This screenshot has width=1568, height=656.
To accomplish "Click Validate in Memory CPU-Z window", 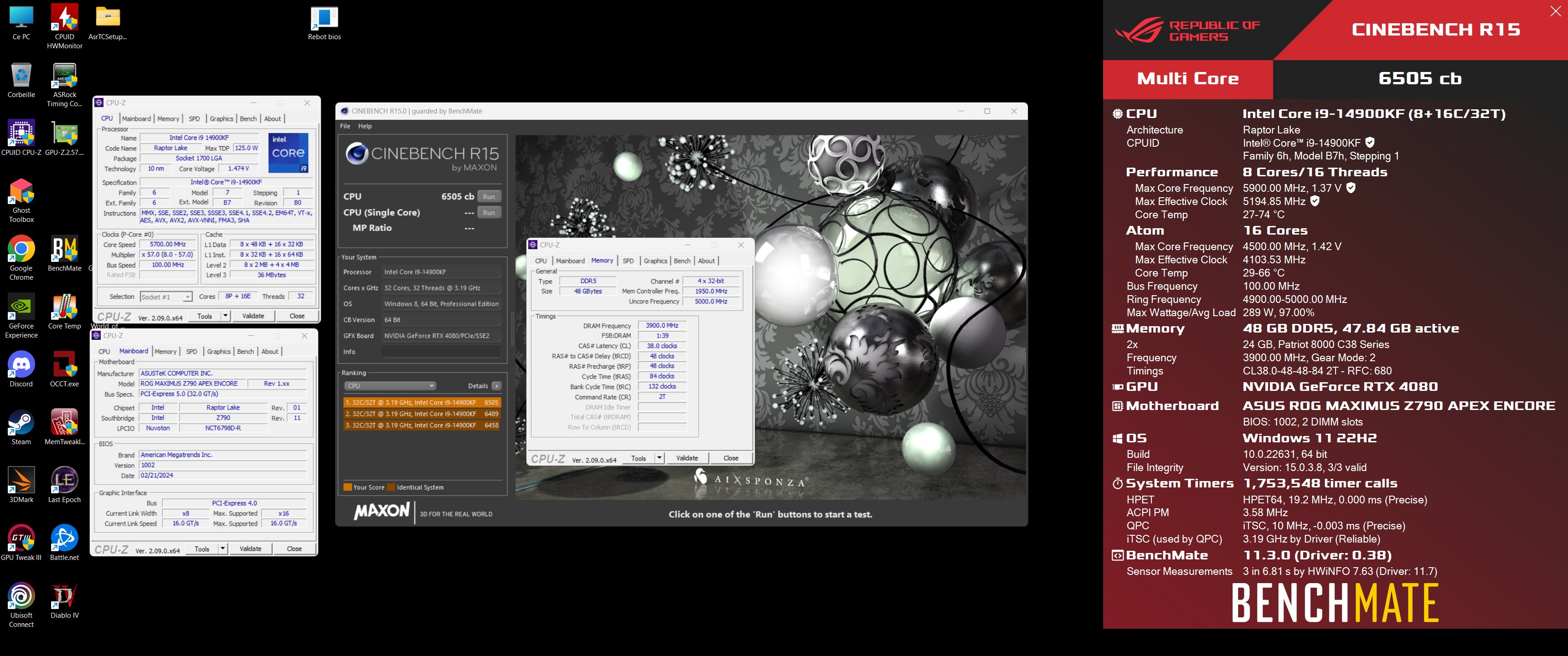I will 687,458.
